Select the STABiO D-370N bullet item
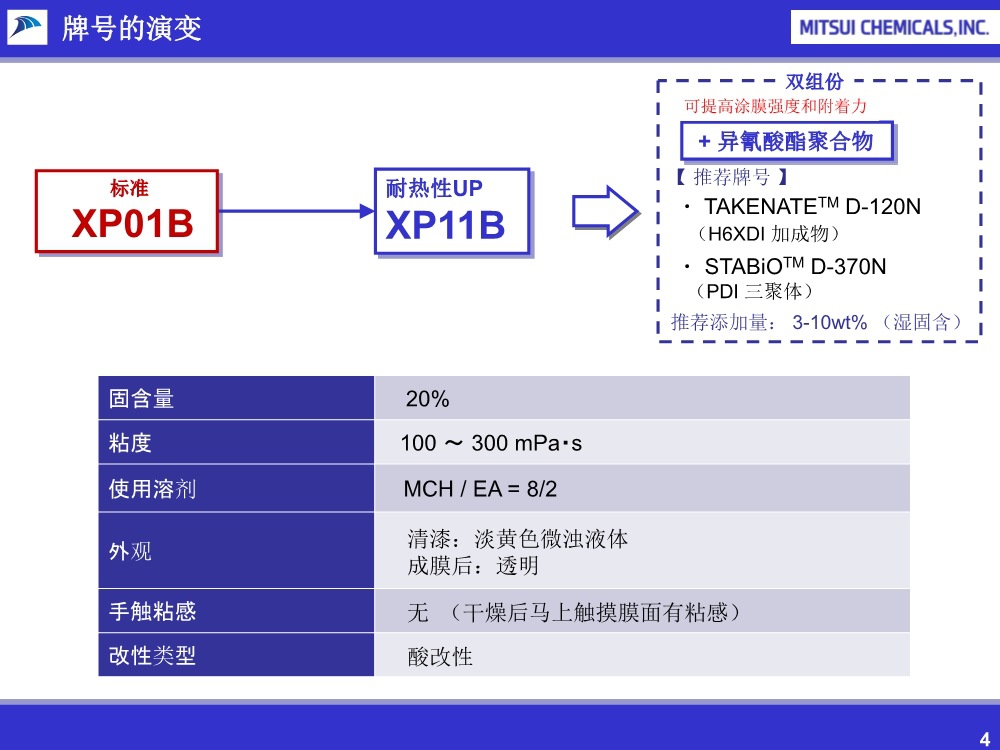The height and width of the screenshot is (750, 1000). 795,267
